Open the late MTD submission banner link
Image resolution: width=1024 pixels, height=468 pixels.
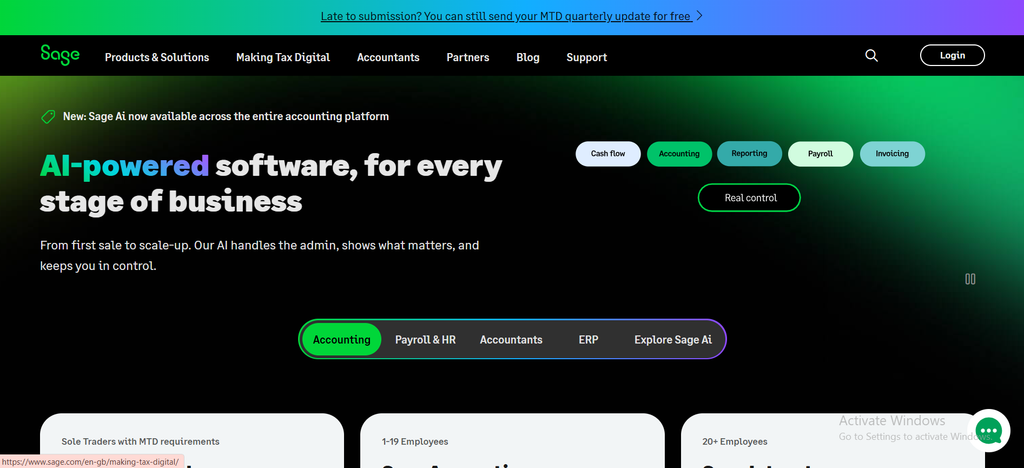tap(506, 16)
